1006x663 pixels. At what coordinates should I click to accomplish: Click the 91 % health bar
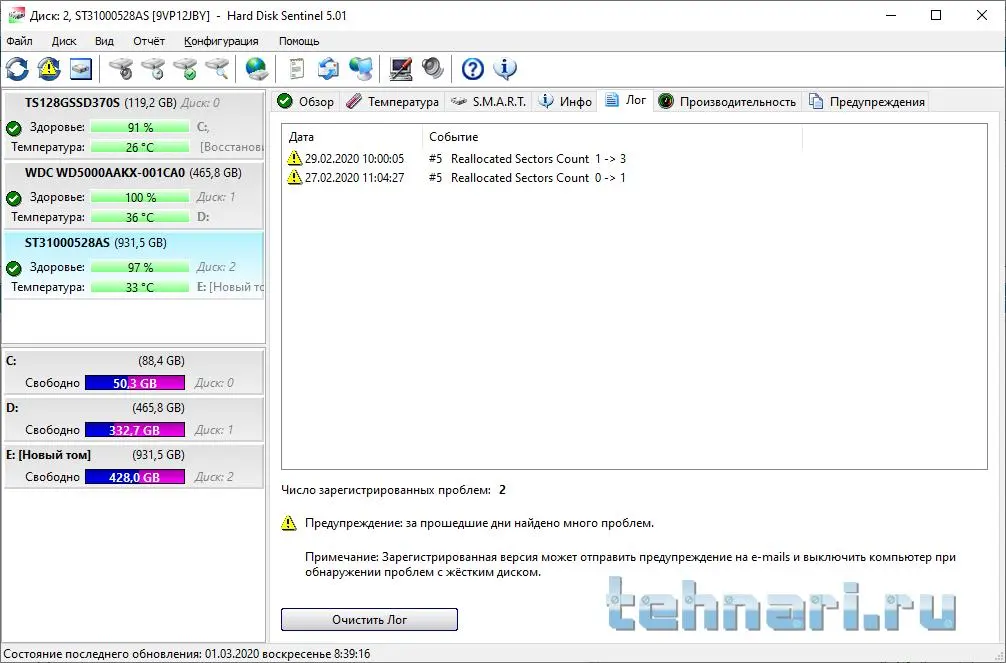(x=140, y=127)
